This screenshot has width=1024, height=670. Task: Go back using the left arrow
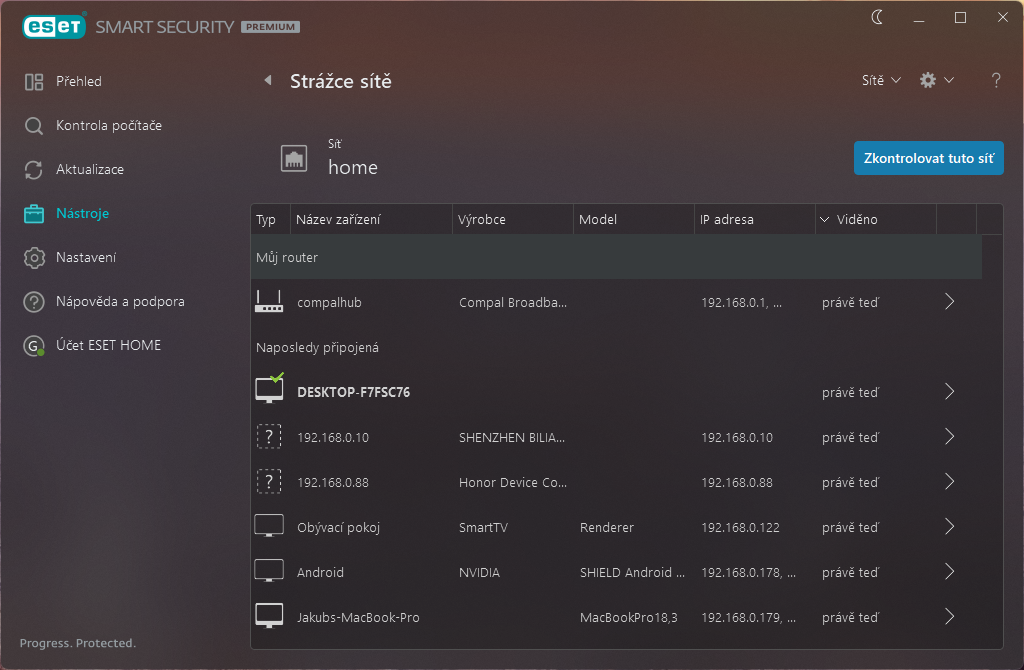268,81
